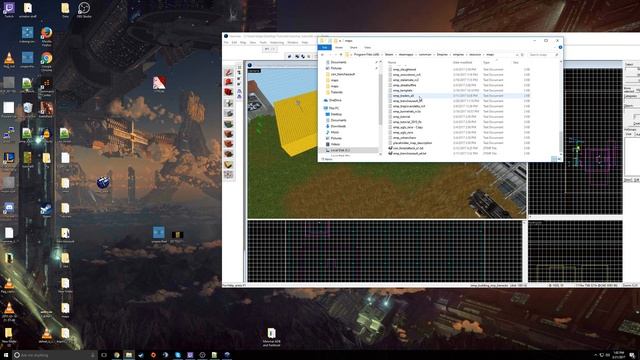Go up one folder in File Explorer

coord(341,55)
